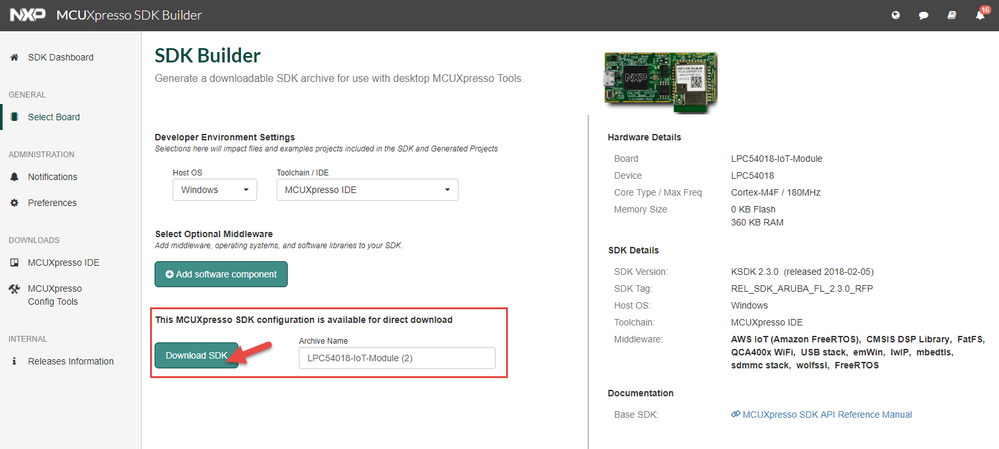
Task: Click the Hardware Details heading
Action: point(644,137)
